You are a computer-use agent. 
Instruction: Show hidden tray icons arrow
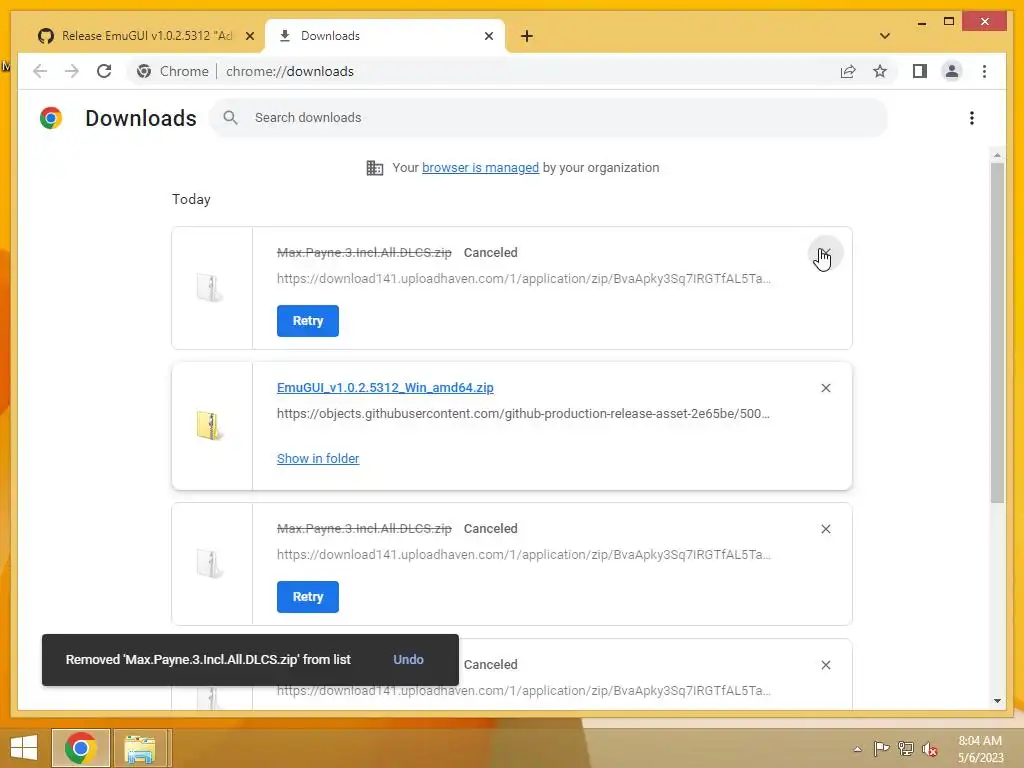(x=857, y=749)
